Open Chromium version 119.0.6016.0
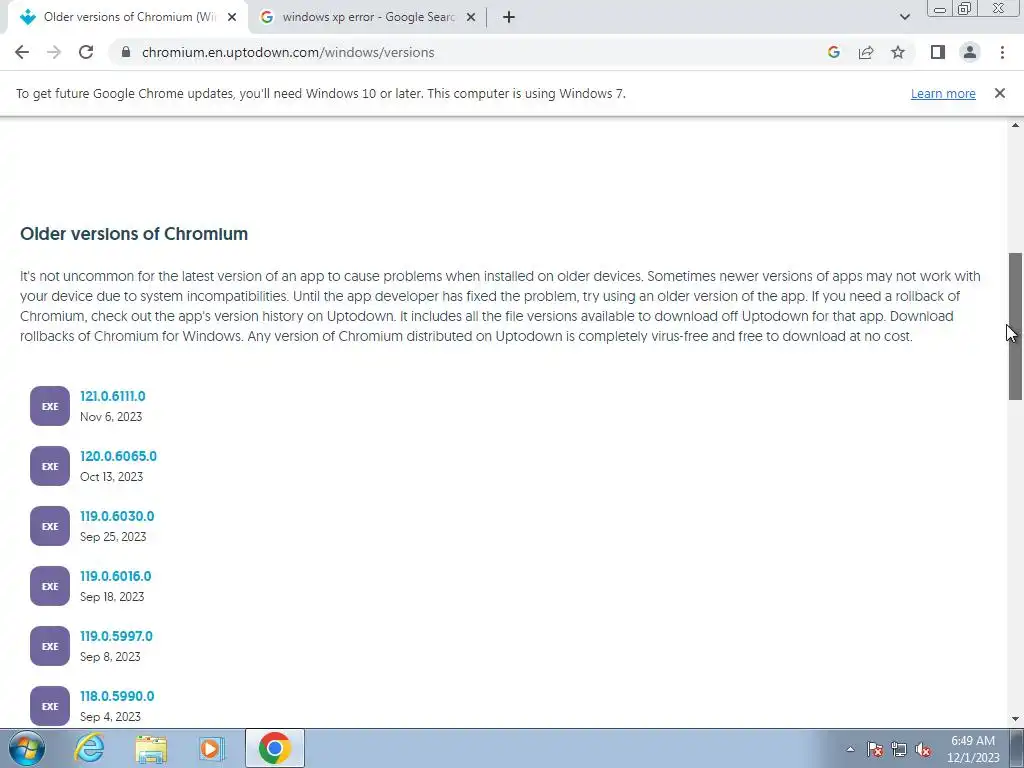The height and width of the screenshot is (768, 1024). (x=116, y=577)
